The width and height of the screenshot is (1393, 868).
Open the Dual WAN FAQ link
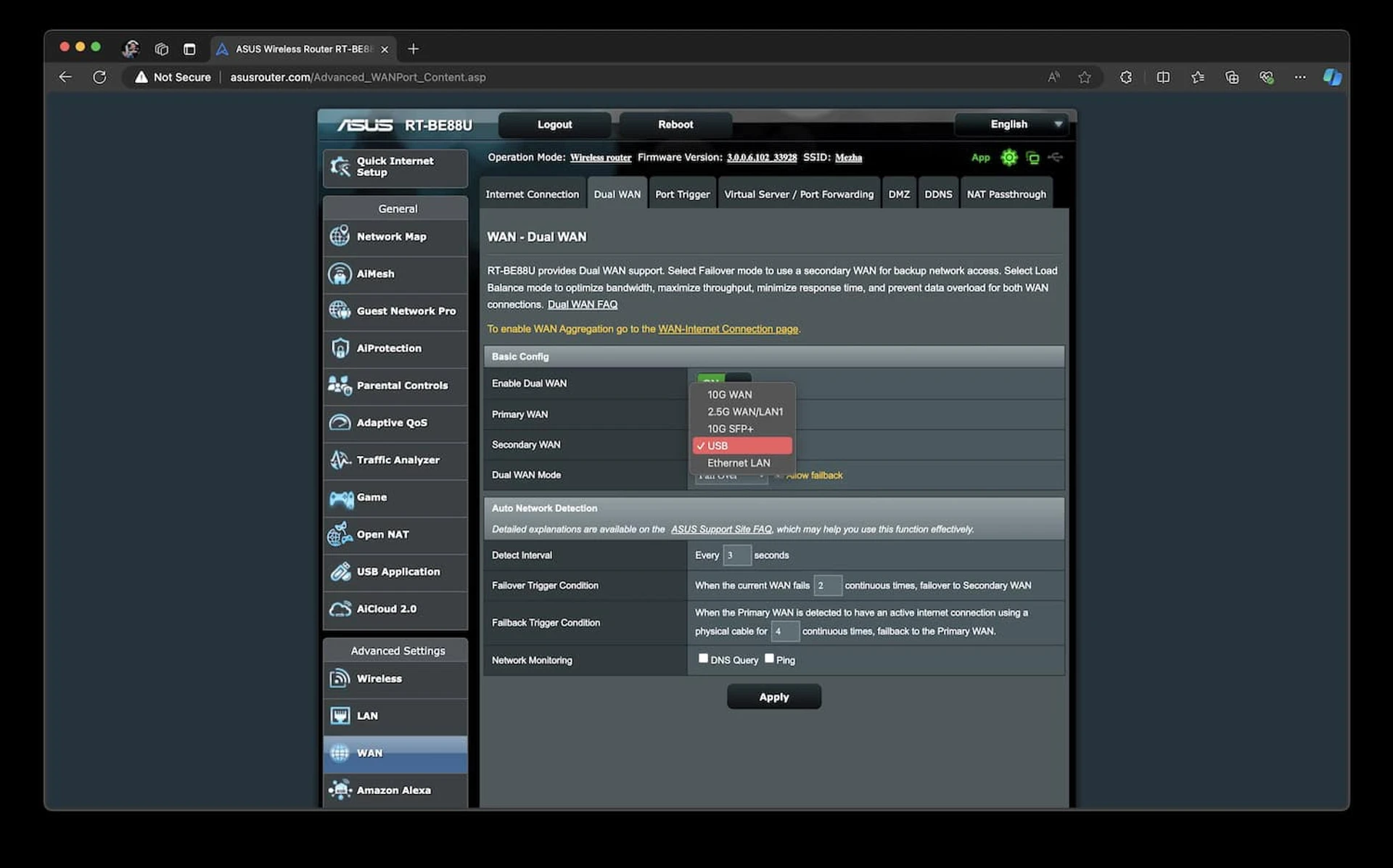click(582, 305)
